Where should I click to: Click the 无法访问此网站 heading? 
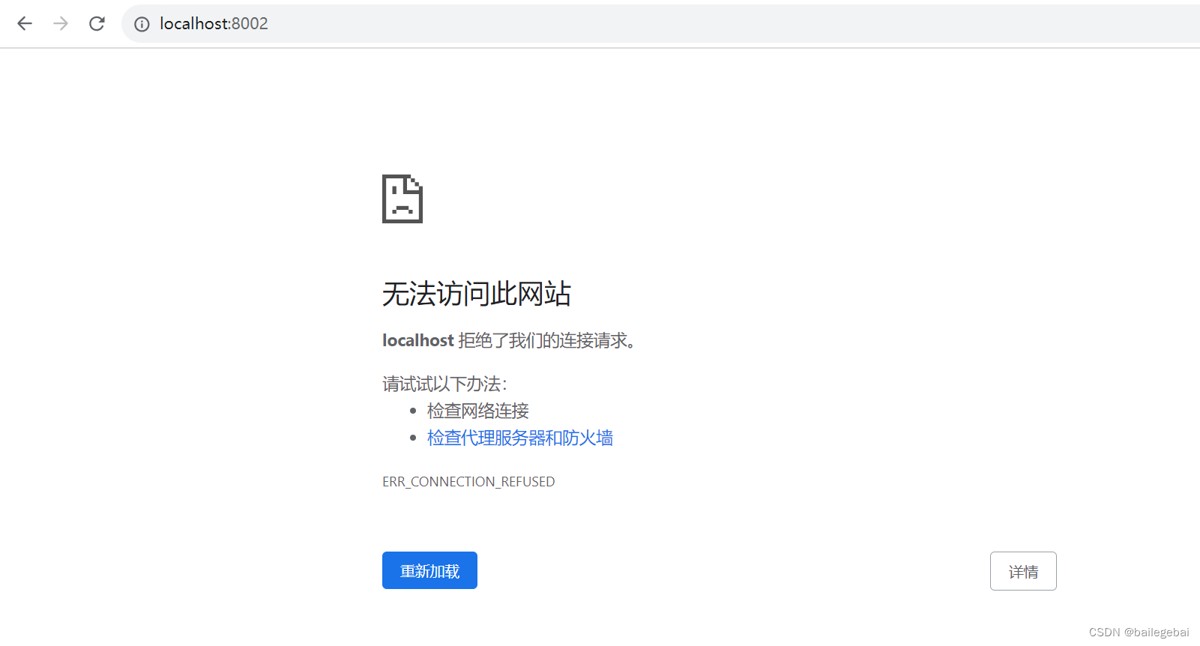(476, 294)
